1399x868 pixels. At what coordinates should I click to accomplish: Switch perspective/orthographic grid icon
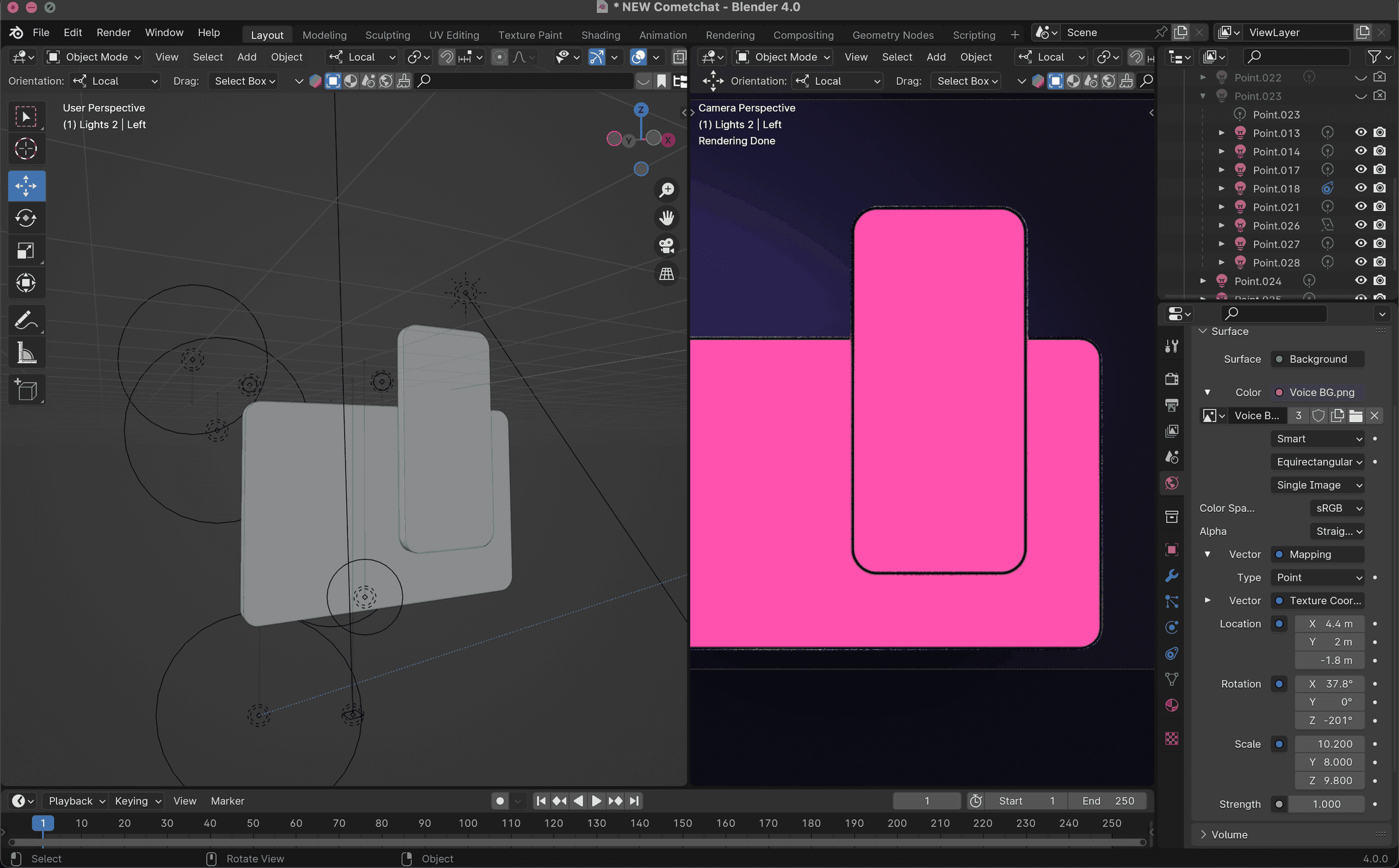click(666, 273)
